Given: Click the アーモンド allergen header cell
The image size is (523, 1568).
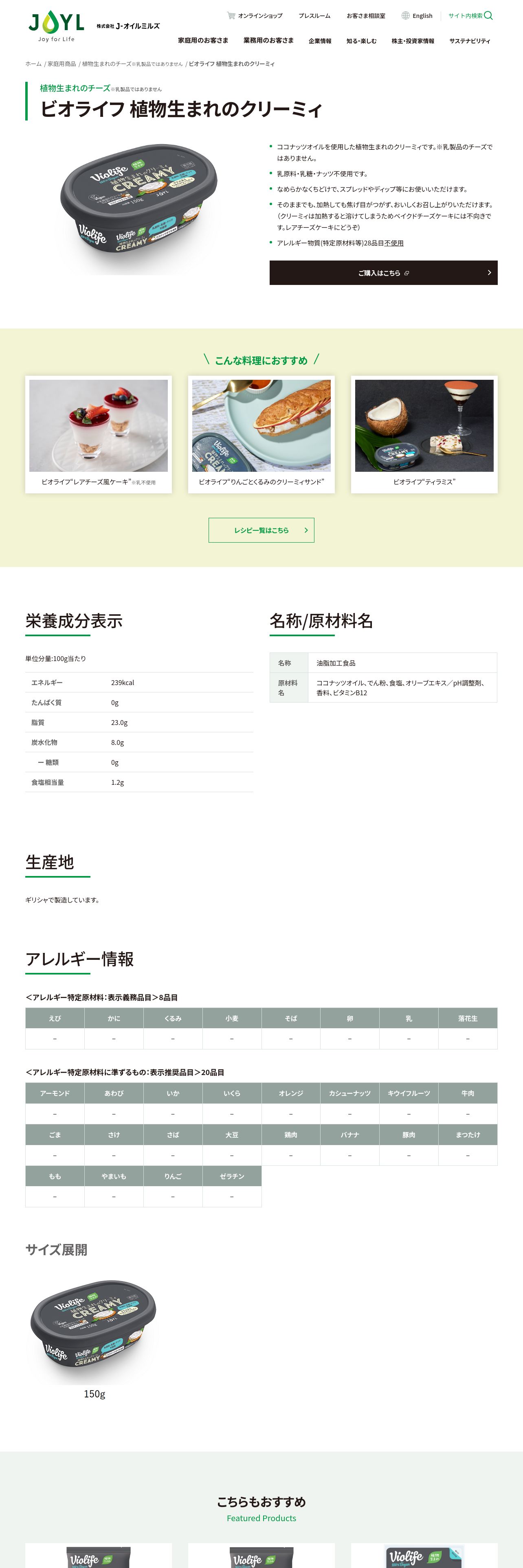Looking at the screenshot, I should [55, 1093].
